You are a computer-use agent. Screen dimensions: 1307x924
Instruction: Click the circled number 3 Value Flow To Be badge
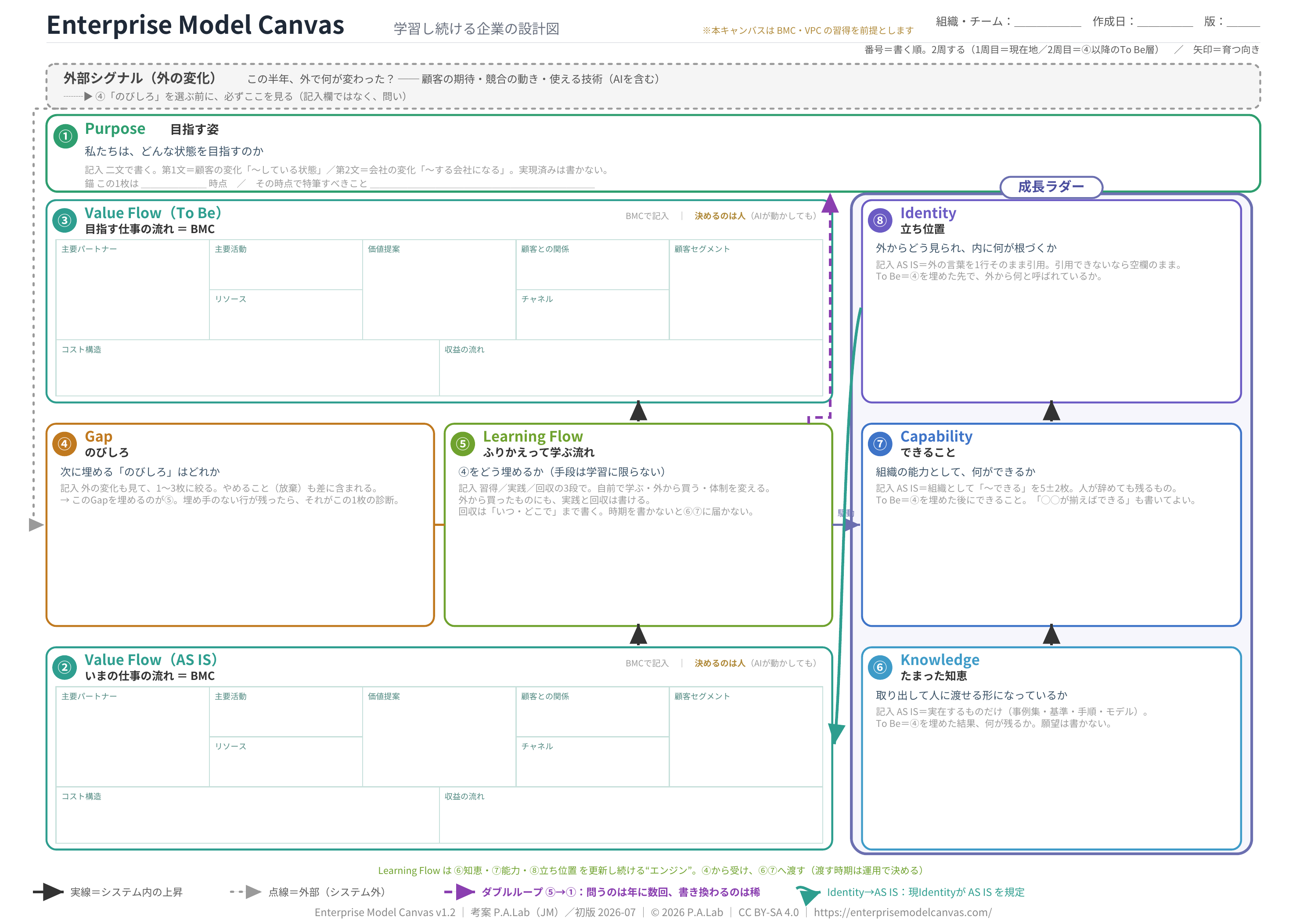click(x=65, y=220)
